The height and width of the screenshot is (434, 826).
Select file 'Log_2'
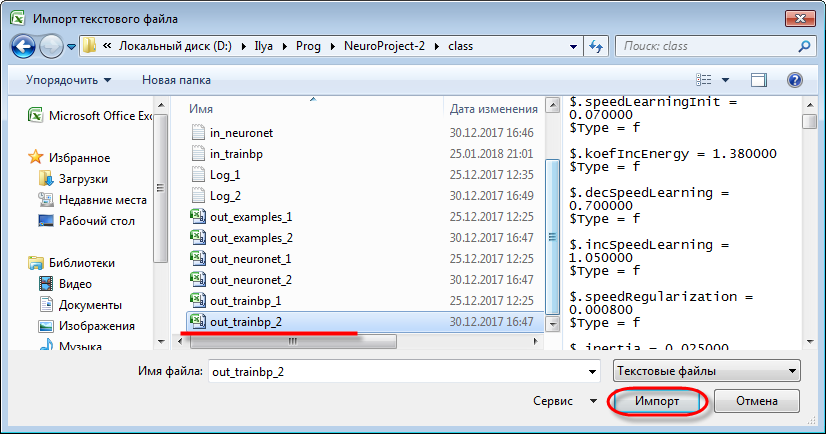click(215, 196)
